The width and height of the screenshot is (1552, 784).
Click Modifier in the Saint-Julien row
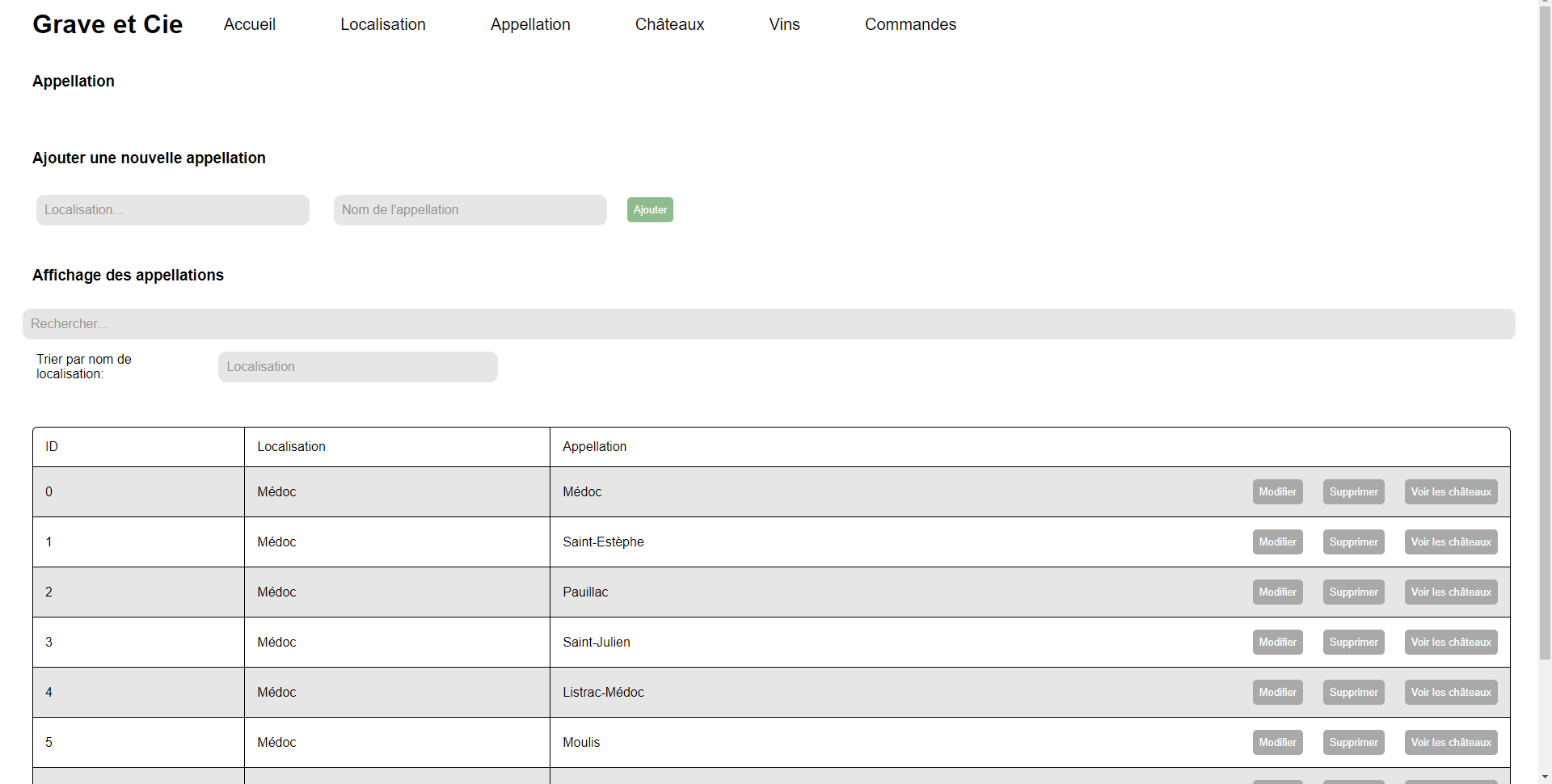pos(1277,643)
